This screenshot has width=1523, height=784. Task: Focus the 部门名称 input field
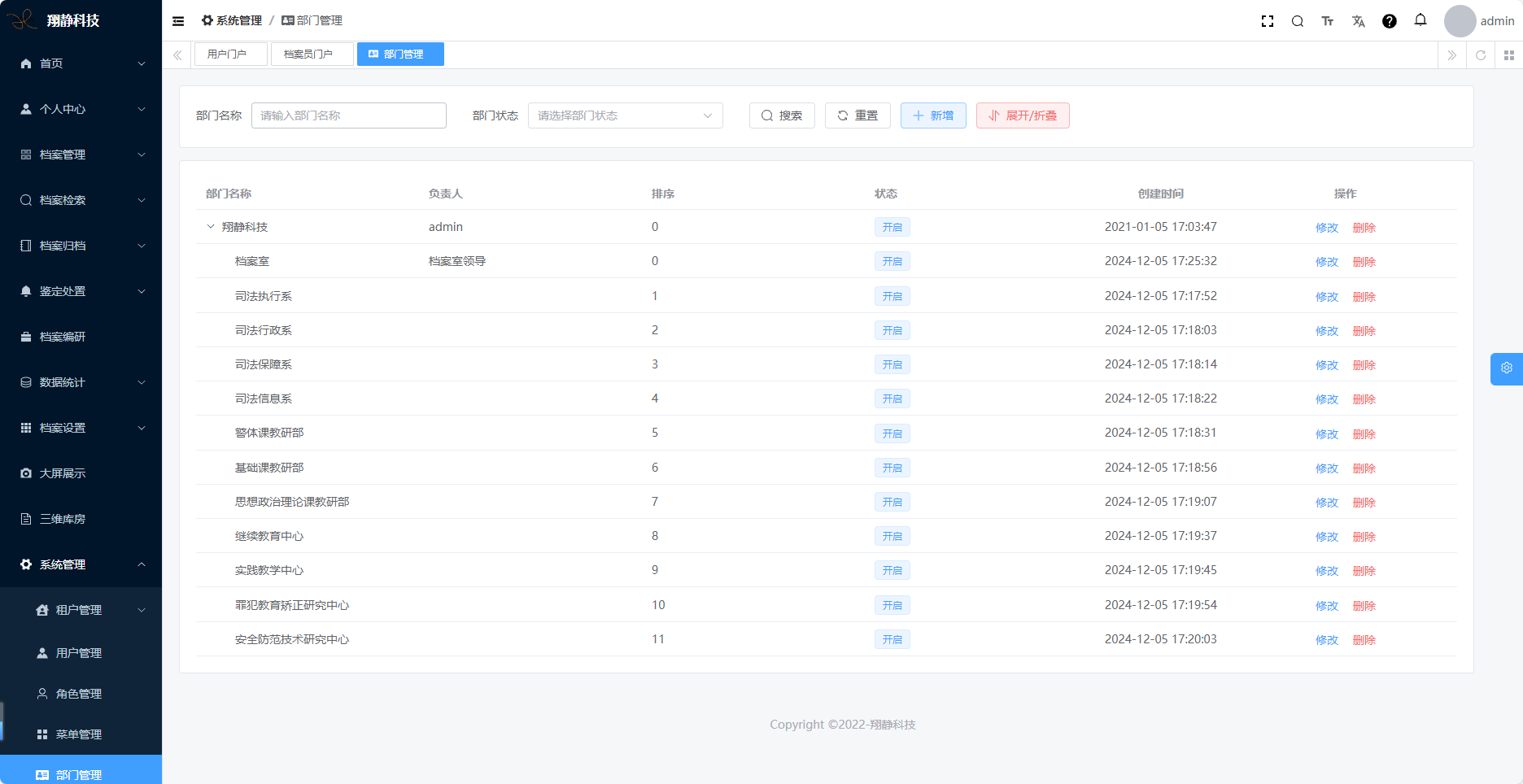pos(349,115)
